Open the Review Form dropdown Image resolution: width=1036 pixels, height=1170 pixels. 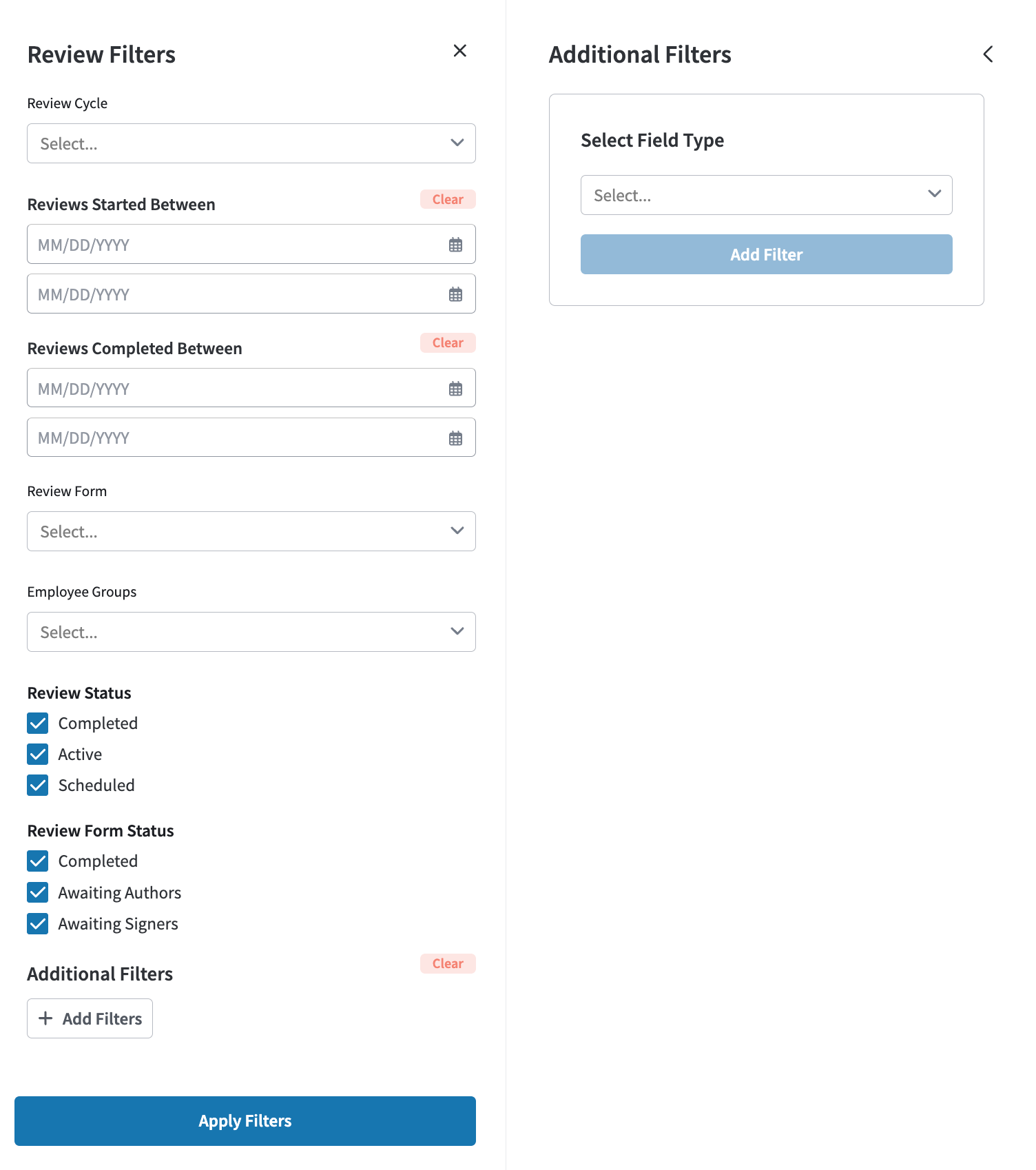coord(251,531)
